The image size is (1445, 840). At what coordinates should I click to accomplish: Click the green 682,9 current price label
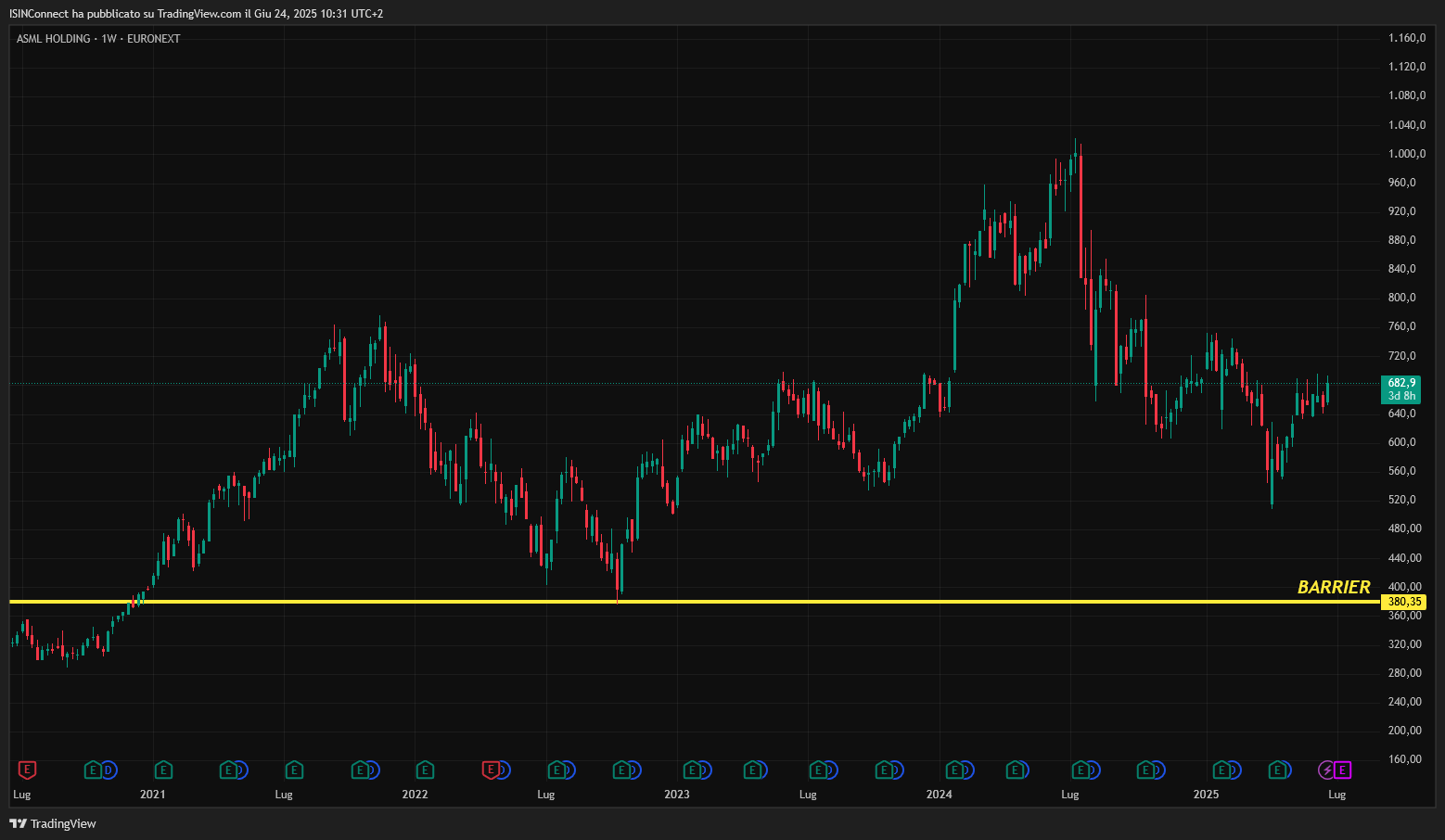1401,383
